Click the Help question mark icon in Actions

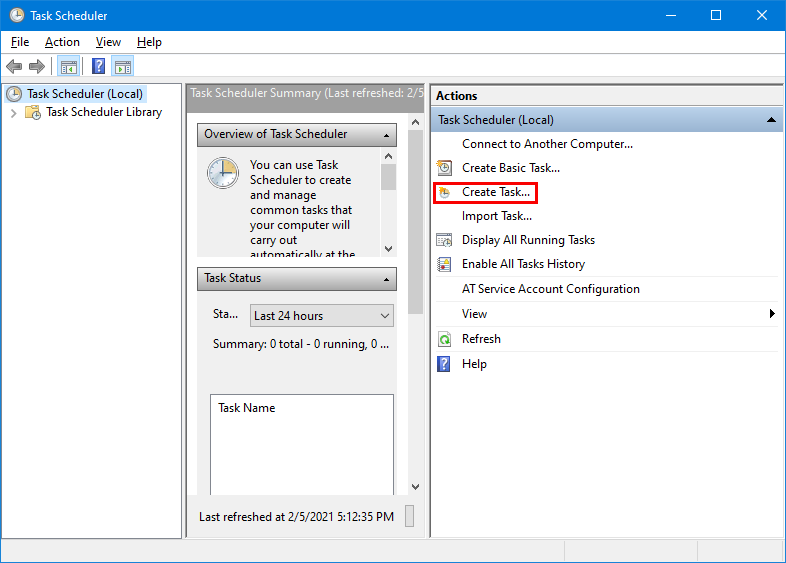click(x=444, y=364)
